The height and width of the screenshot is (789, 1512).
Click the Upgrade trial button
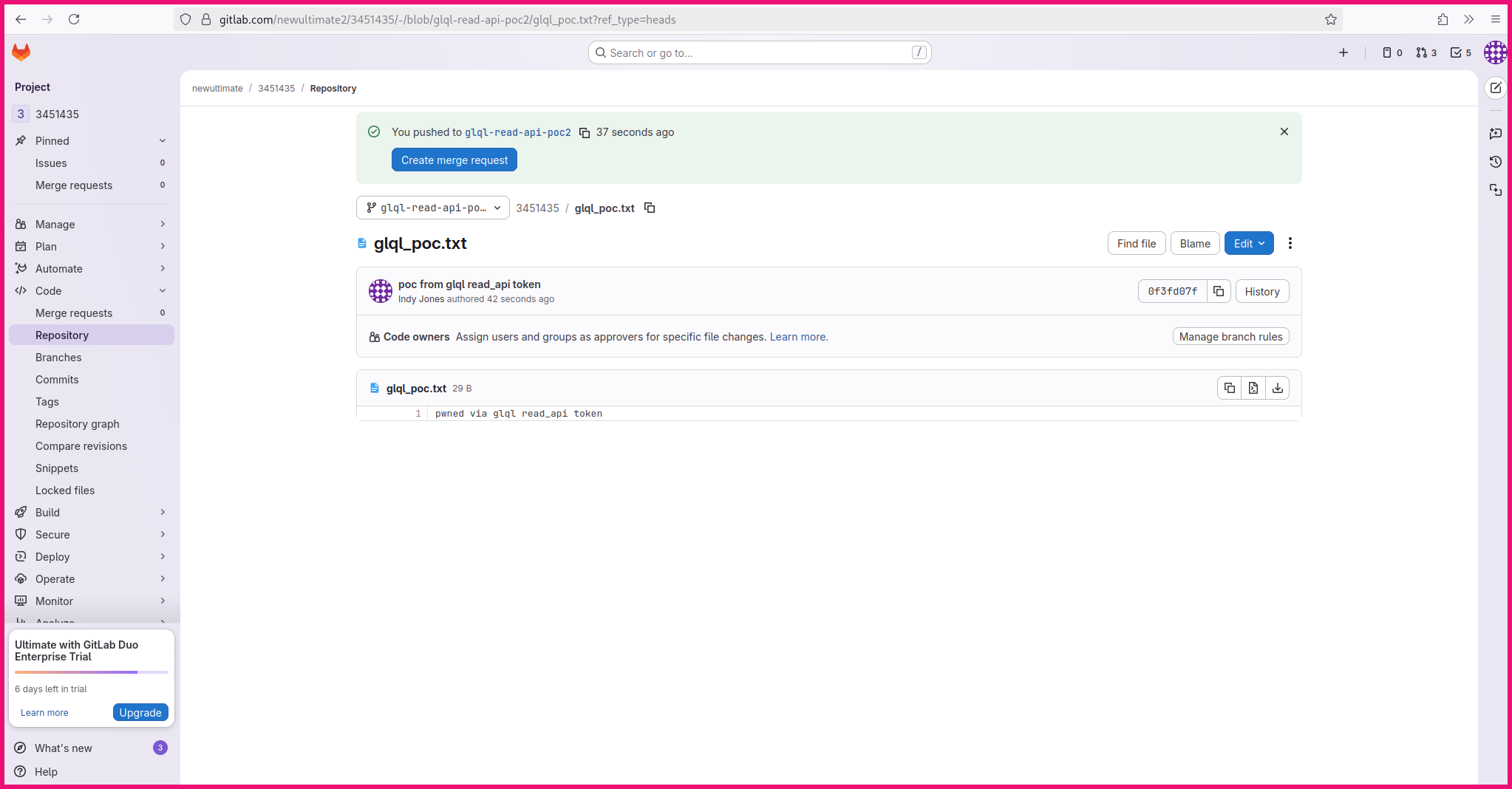(140, 712)
